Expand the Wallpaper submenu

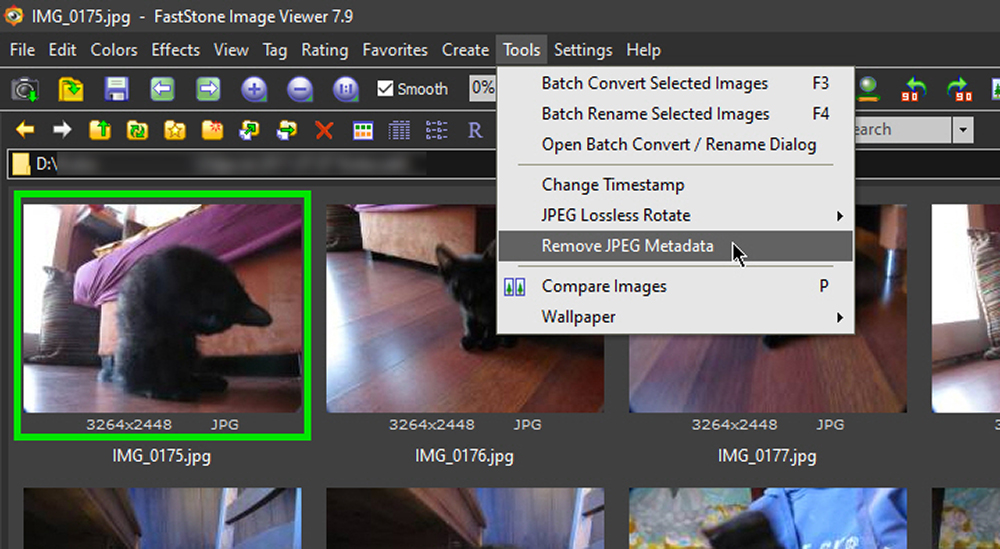675,317
